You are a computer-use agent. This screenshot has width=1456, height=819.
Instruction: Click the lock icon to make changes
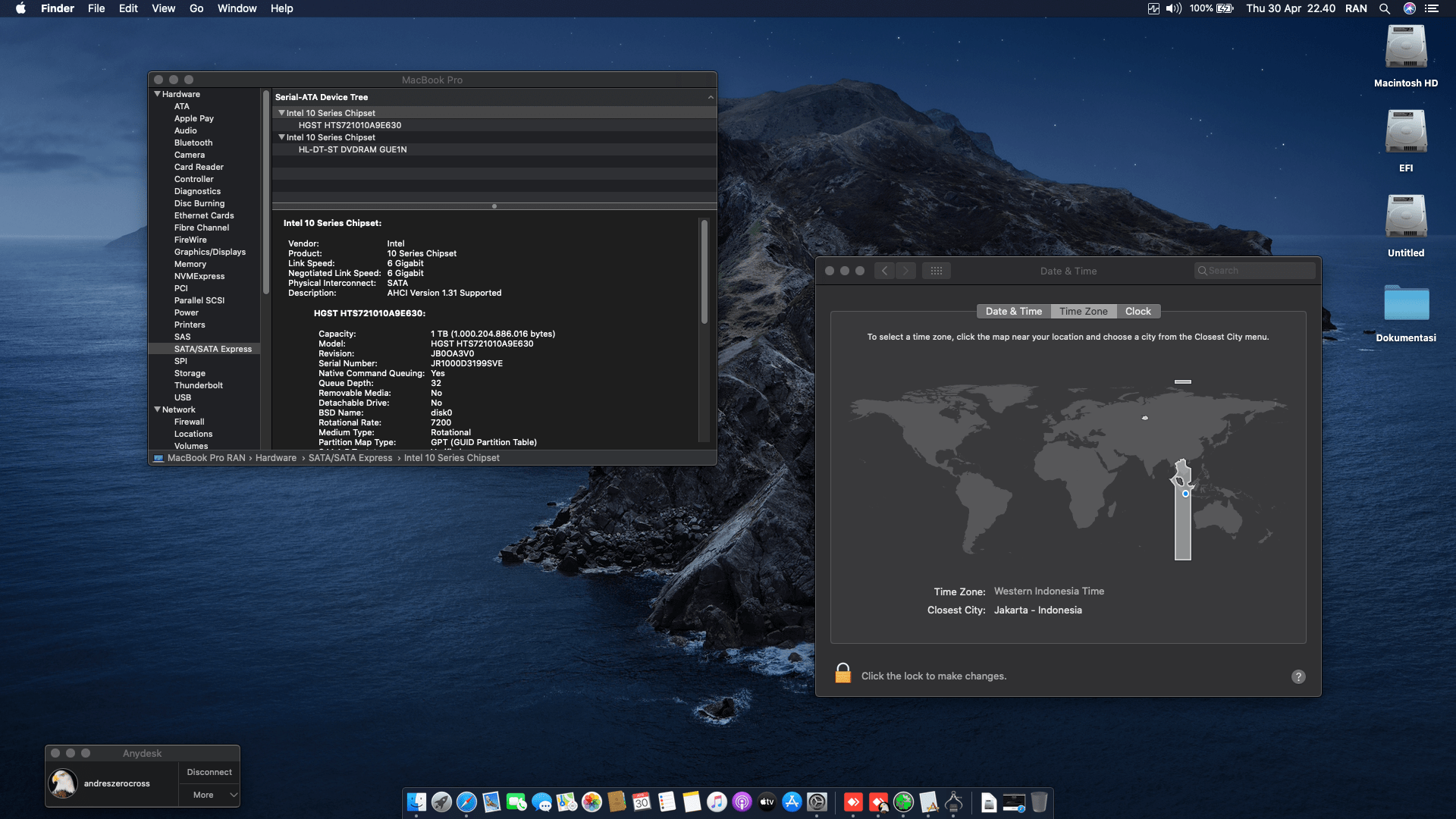pos(843,673)
